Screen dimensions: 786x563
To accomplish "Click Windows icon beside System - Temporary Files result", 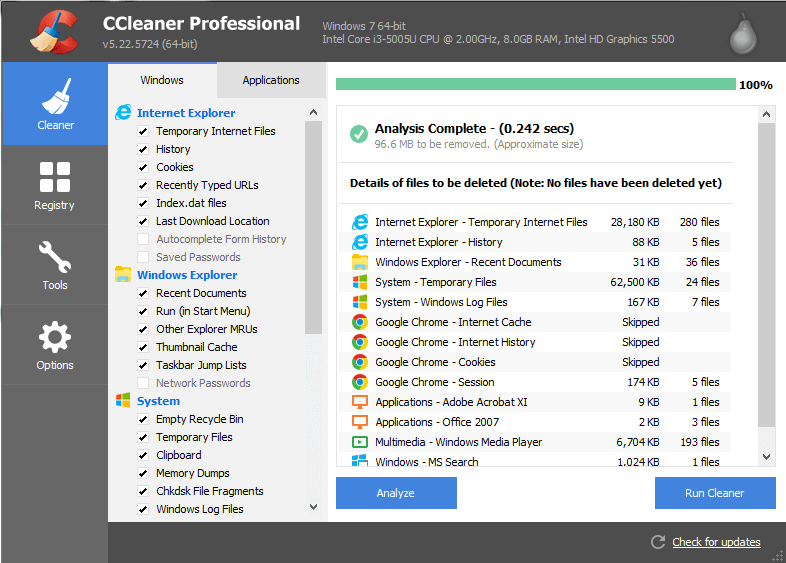I will pos(359,282).
